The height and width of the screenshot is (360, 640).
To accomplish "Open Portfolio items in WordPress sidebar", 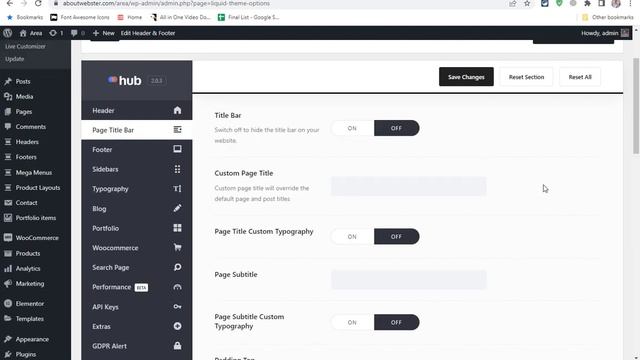I will (x=35, y=218).
